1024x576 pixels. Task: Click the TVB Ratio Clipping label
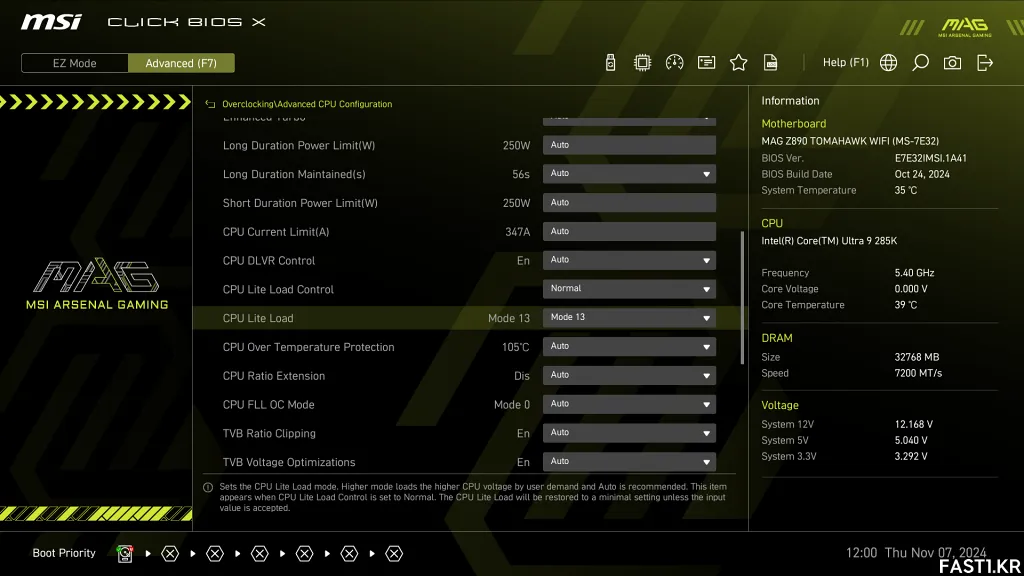click(269, 433)
